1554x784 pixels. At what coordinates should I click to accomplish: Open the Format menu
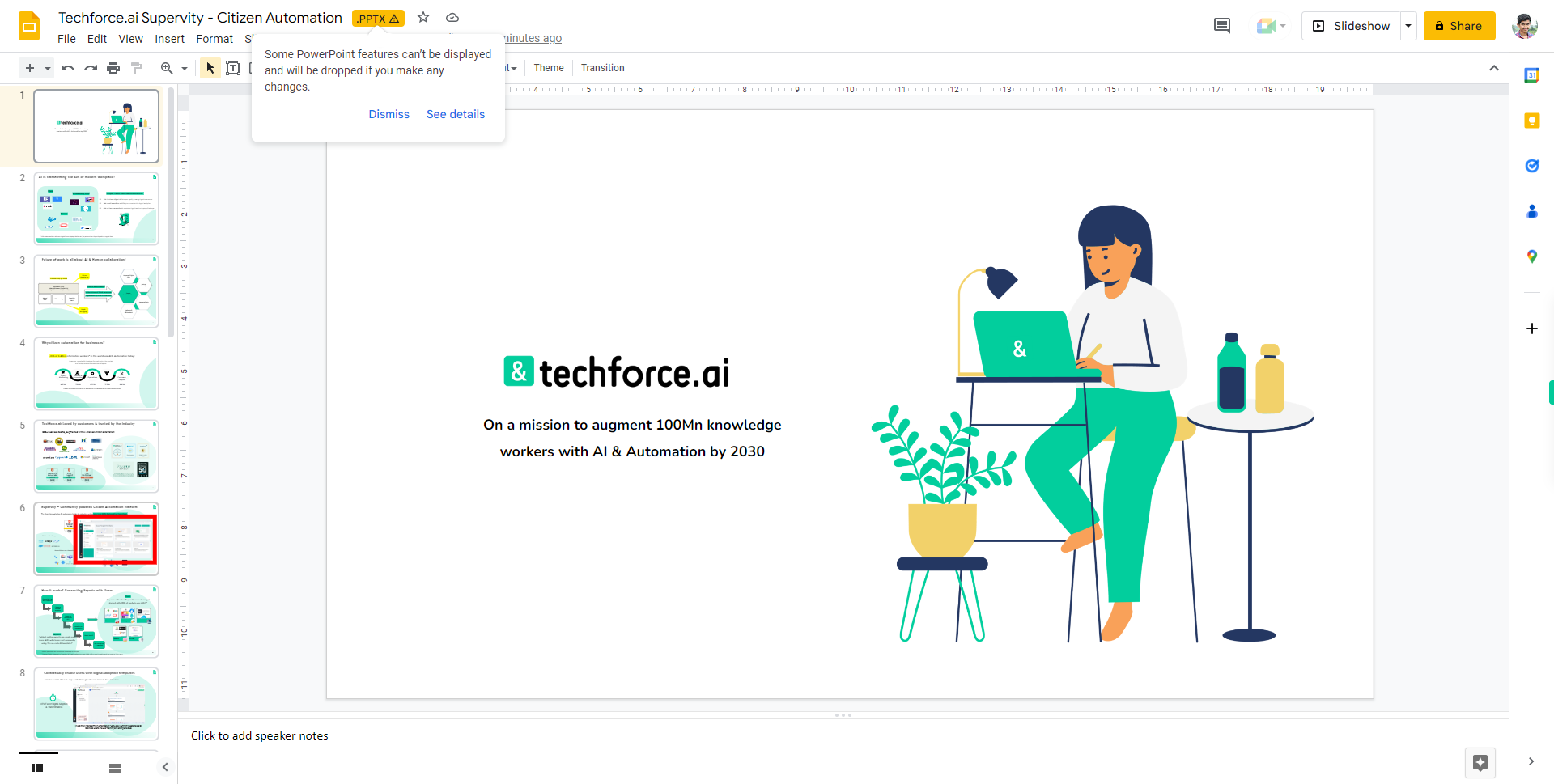click(x=214, y=39)
